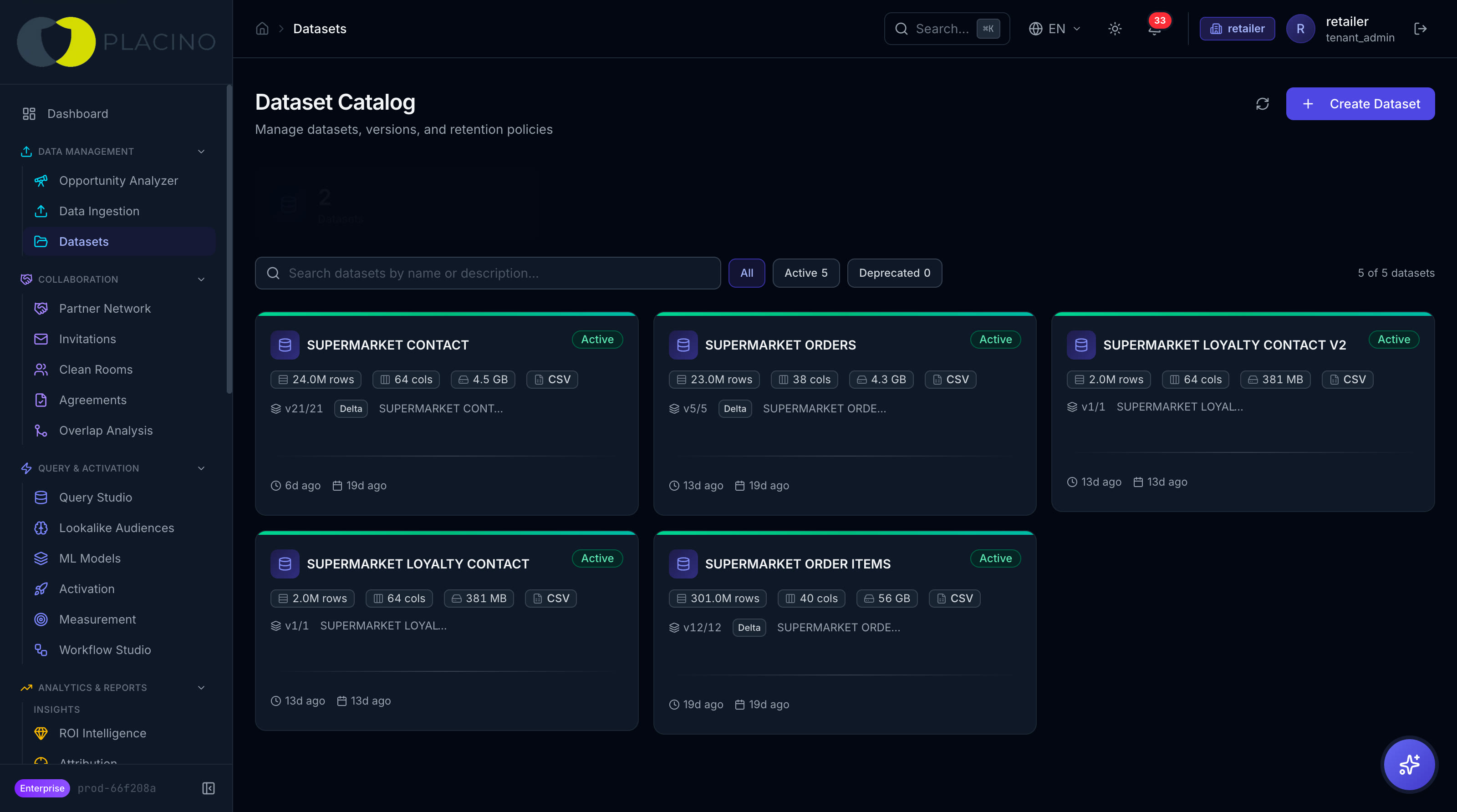The height and width of the screenshot is (812, 1457).
Task: Collapse the sidebar panel icon
Action: click(x=209, y=788)
